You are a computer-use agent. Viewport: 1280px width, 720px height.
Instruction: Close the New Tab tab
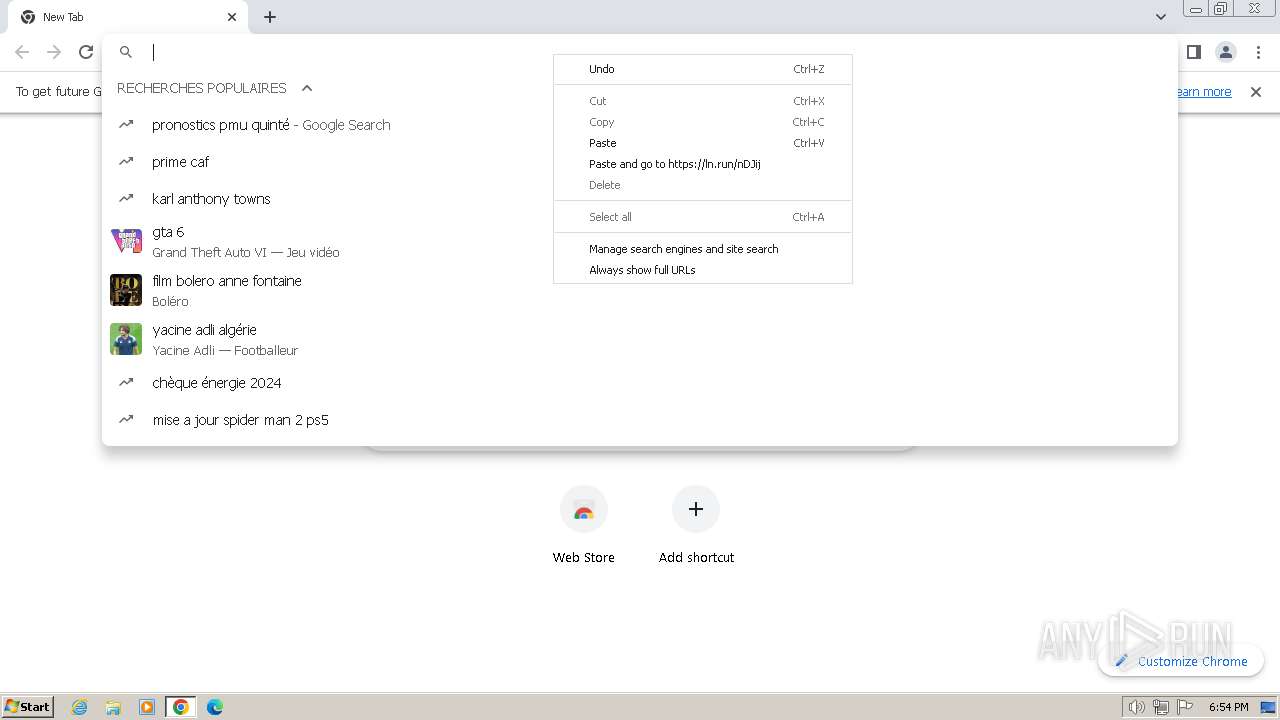(232, 17)
